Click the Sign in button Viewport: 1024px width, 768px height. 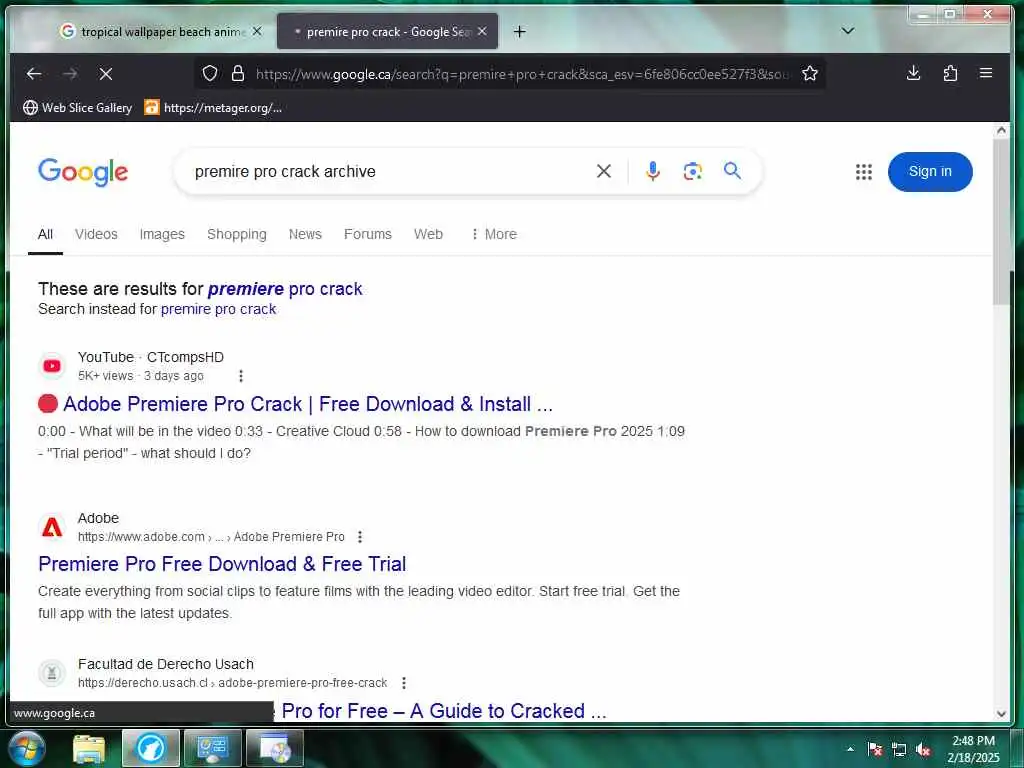(x=930, y=172)
